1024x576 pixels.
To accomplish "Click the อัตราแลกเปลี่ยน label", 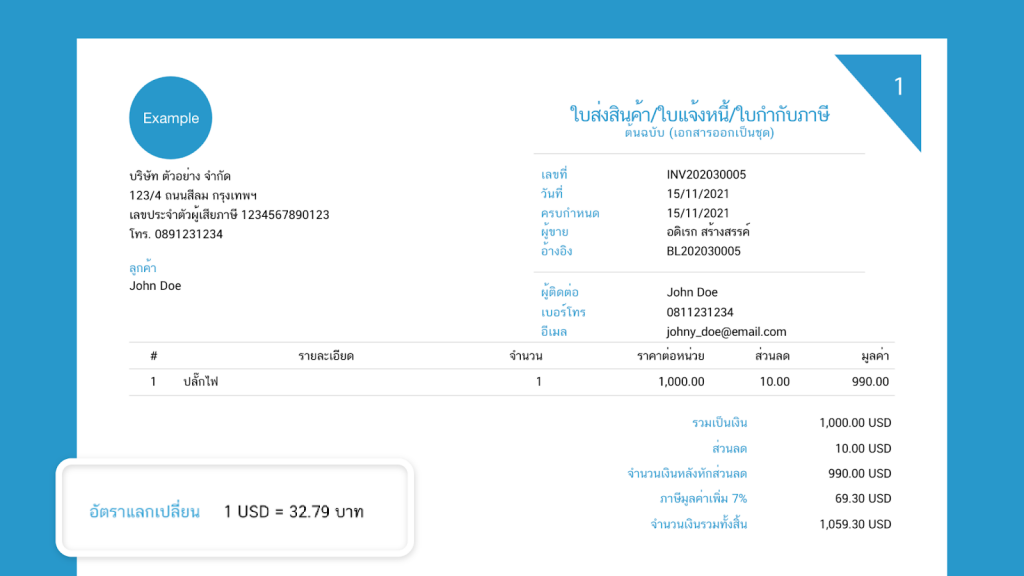I will pyautogui.click(x=144, y=512).
